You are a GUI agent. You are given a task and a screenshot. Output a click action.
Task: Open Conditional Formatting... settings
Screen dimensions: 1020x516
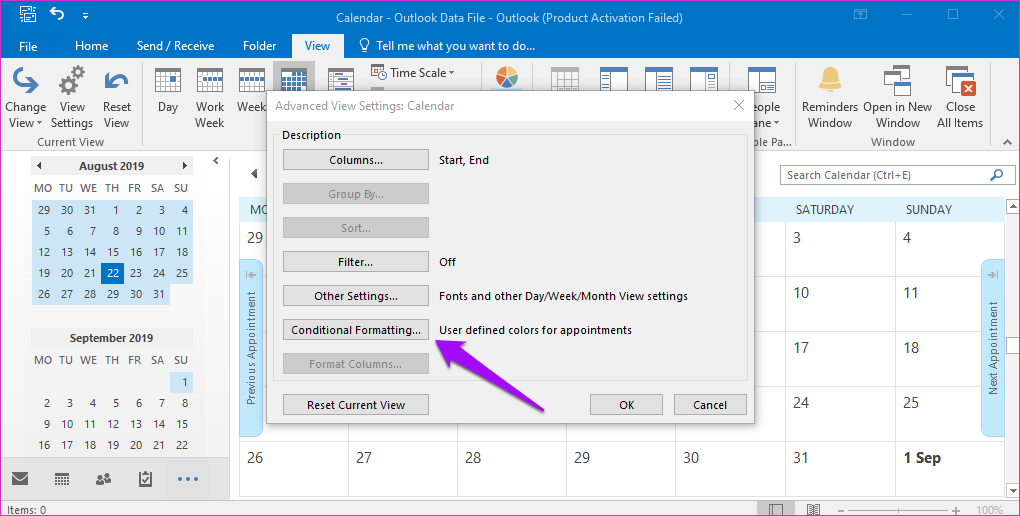tap(356, 330)
